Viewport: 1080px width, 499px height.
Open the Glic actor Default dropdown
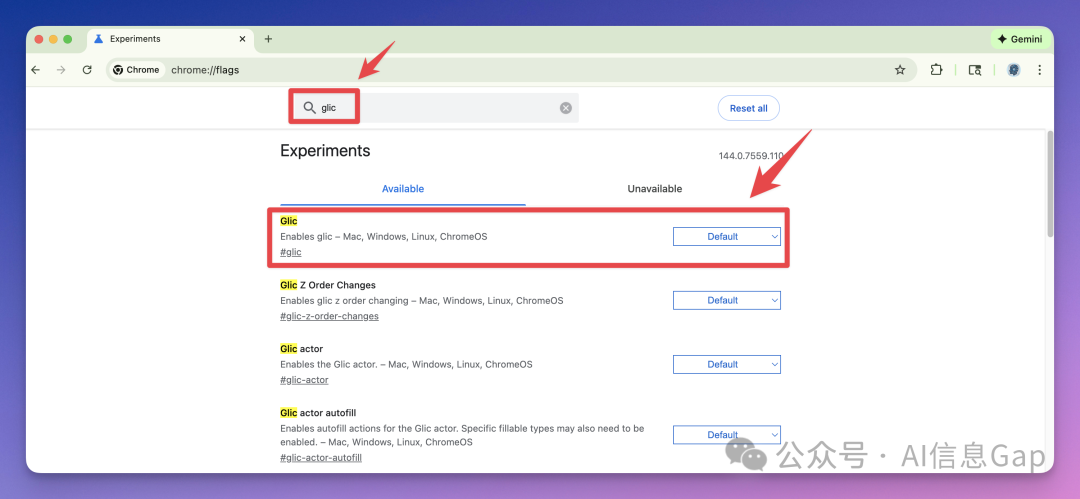pyautogui.click(x=727, y=365)
